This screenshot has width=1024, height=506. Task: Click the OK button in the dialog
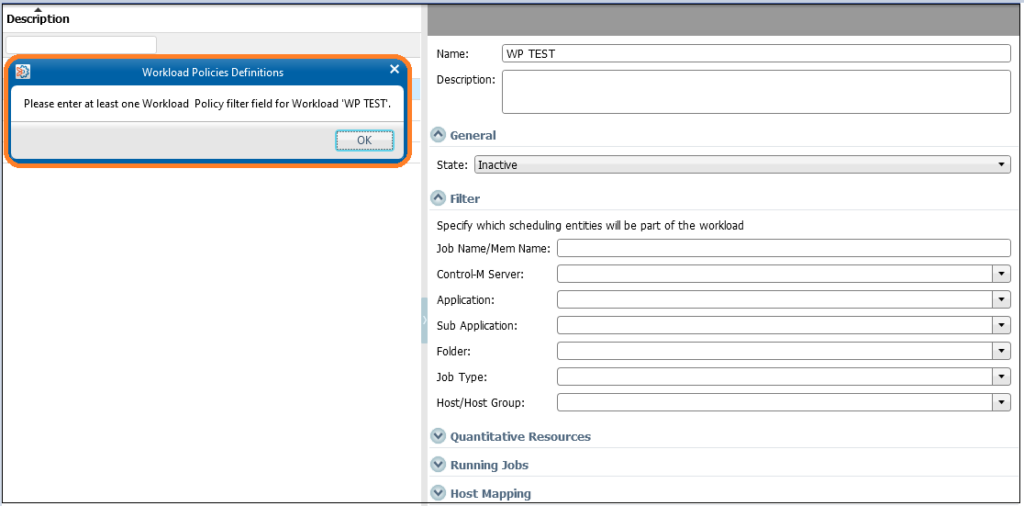tap(364, 140)
